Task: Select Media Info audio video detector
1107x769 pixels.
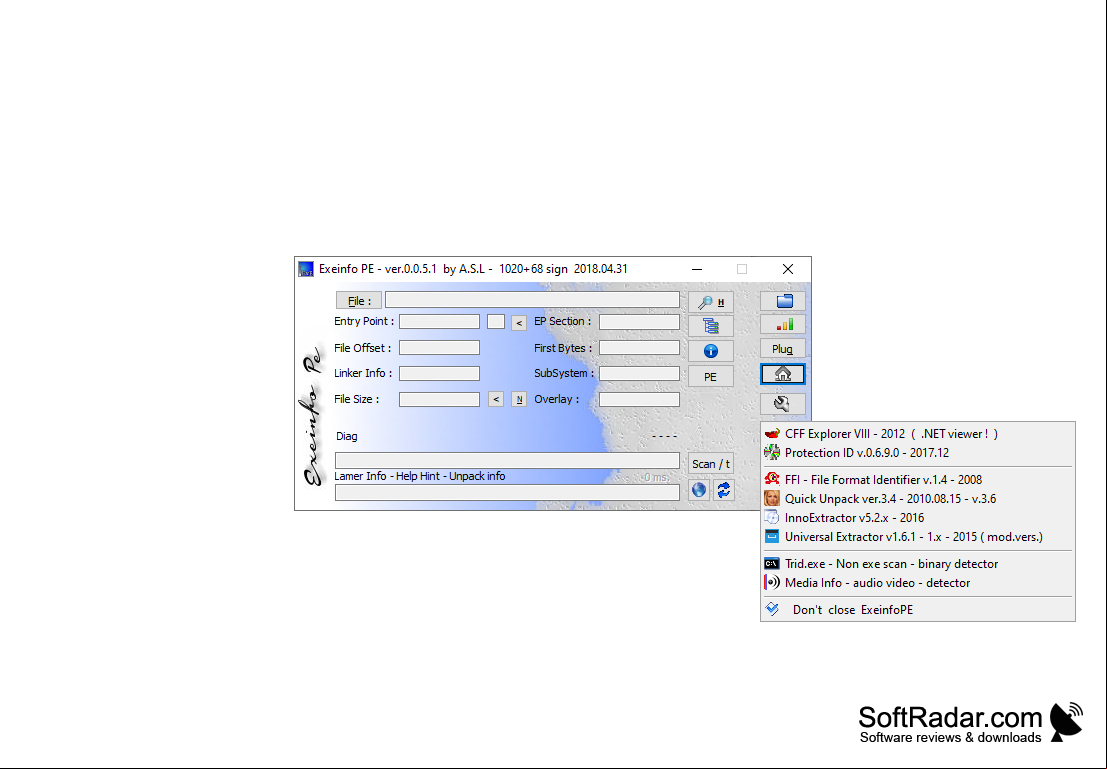Action: pyautogui.click(x=918, y=583)
